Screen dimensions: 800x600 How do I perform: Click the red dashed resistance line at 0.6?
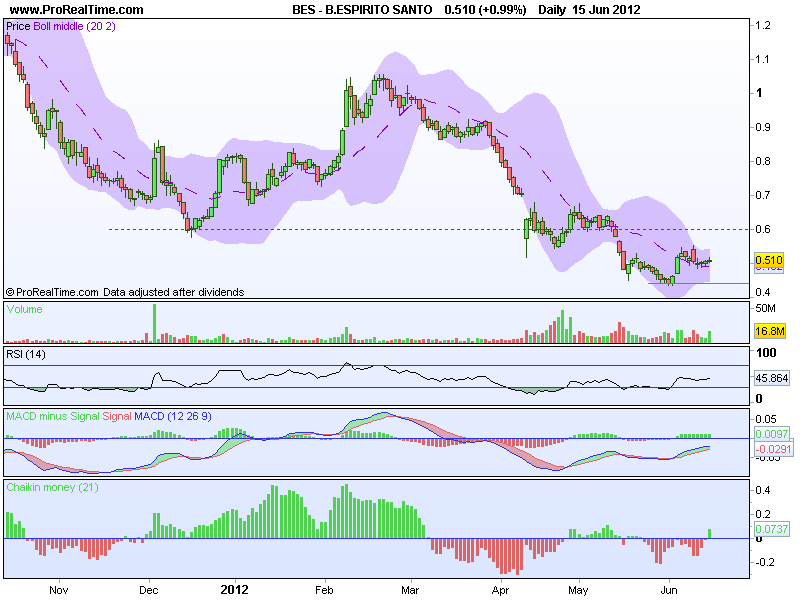pyautogui.click(x=429, y=230)
